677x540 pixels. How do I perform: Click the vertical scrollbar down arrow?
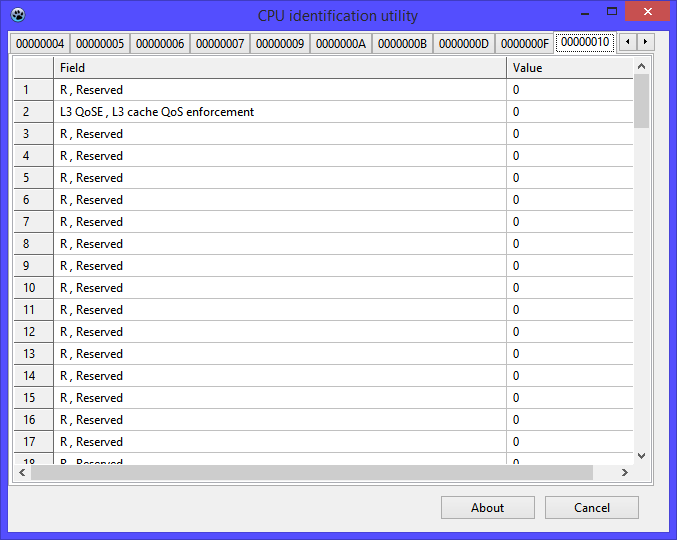coord(642,456)
